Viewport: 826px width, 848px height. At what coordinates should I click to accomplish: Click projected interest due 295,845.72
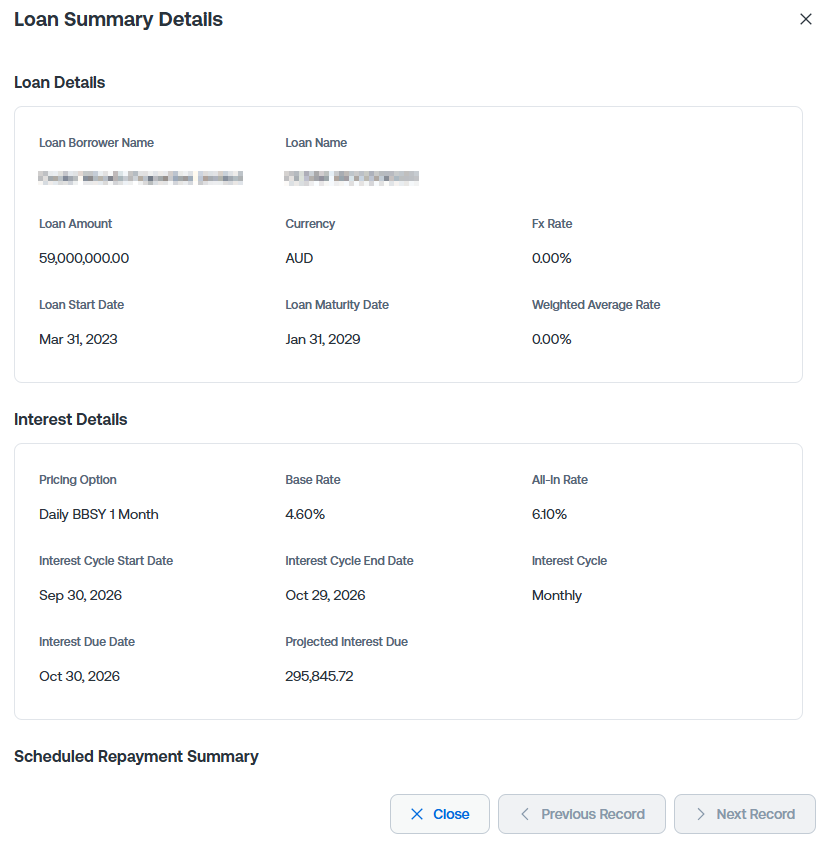(x=319, y=677)
